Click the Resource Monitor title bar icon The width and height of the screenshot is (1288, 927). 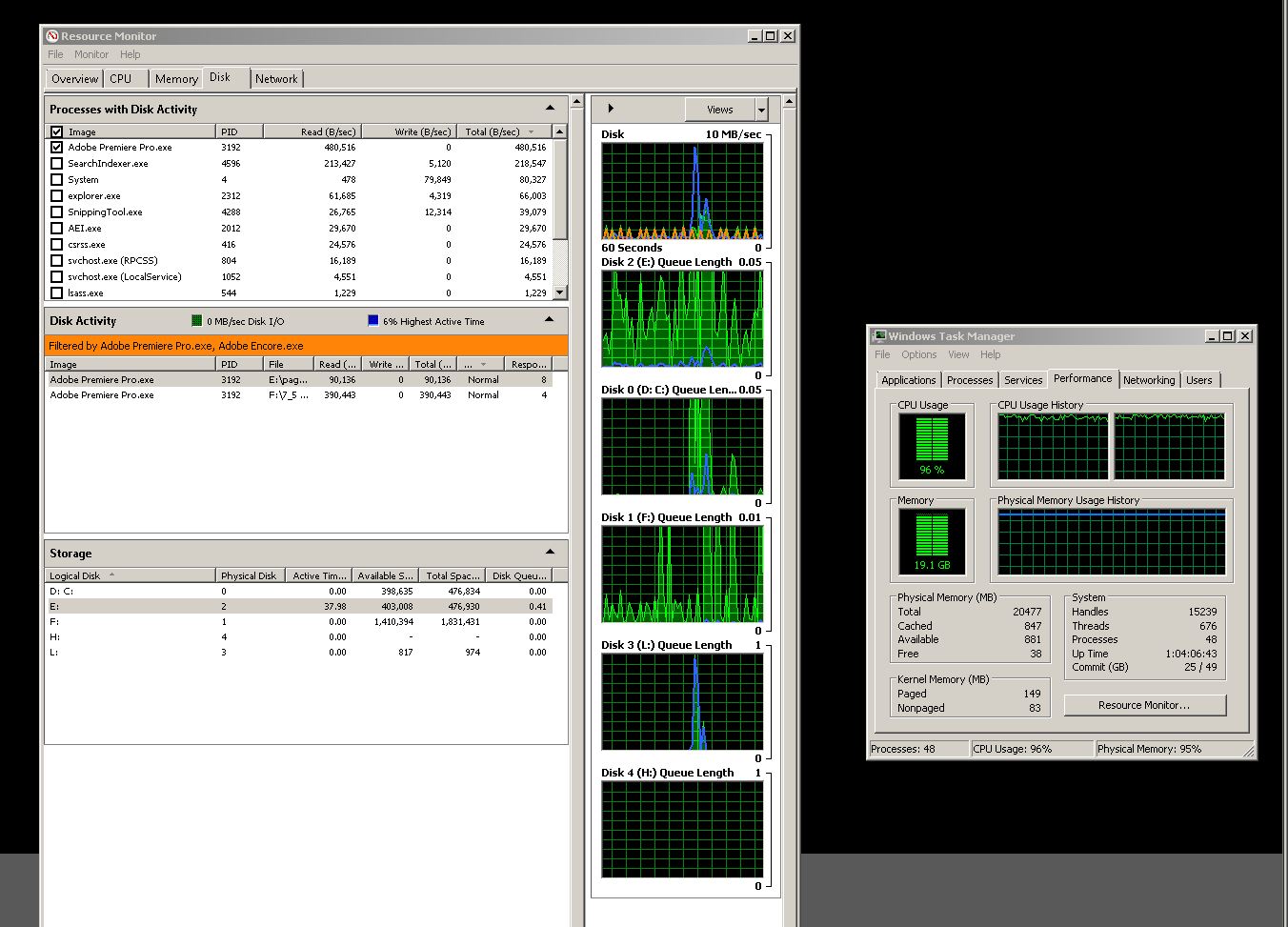click(x=52, y=36)
